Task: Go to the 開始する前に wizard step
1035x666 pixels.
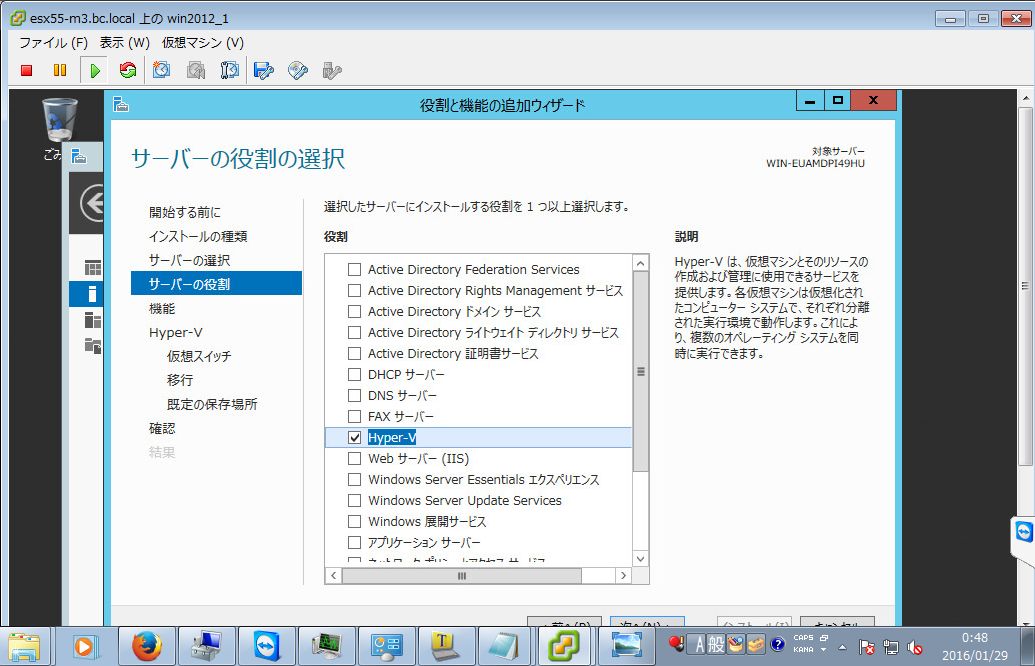Action: pyautogui.click(x=185, y=212)
